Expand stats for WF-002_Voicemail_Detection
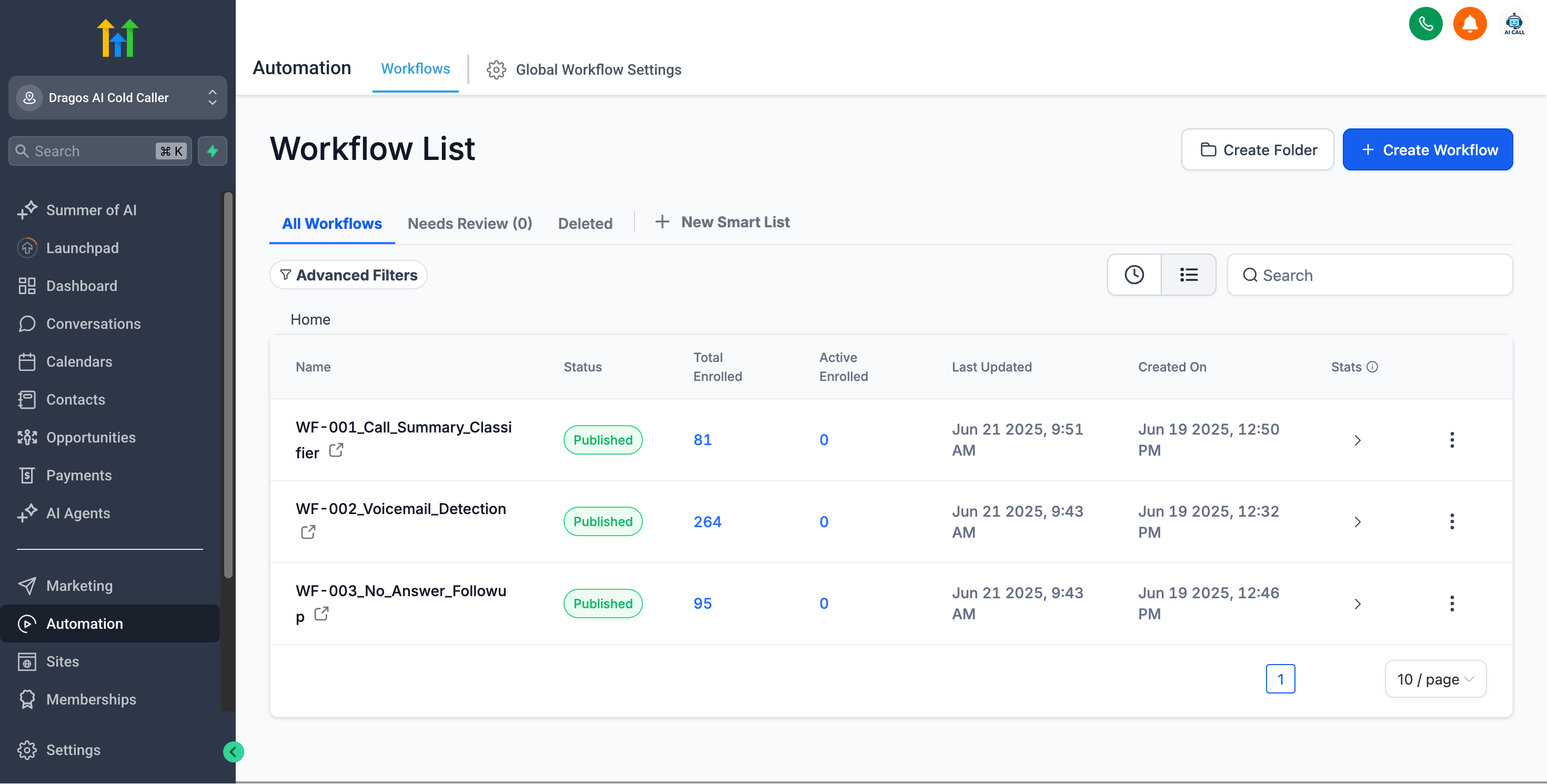 (x=1357, y=521)
